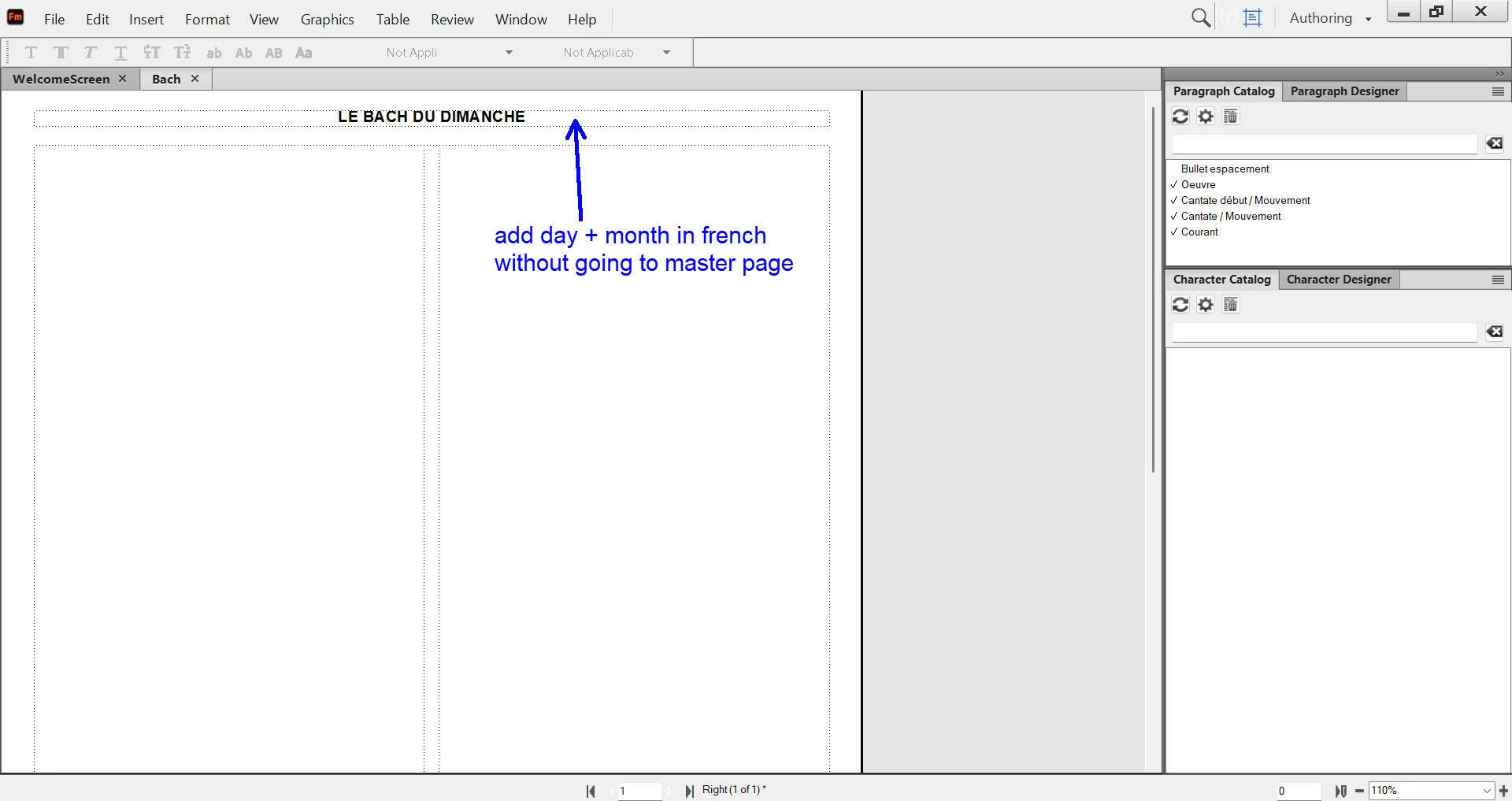The image size is (1512, 801).
Task: Click the Paragraph Catalog delete format icon
Action: [1230, 117]
